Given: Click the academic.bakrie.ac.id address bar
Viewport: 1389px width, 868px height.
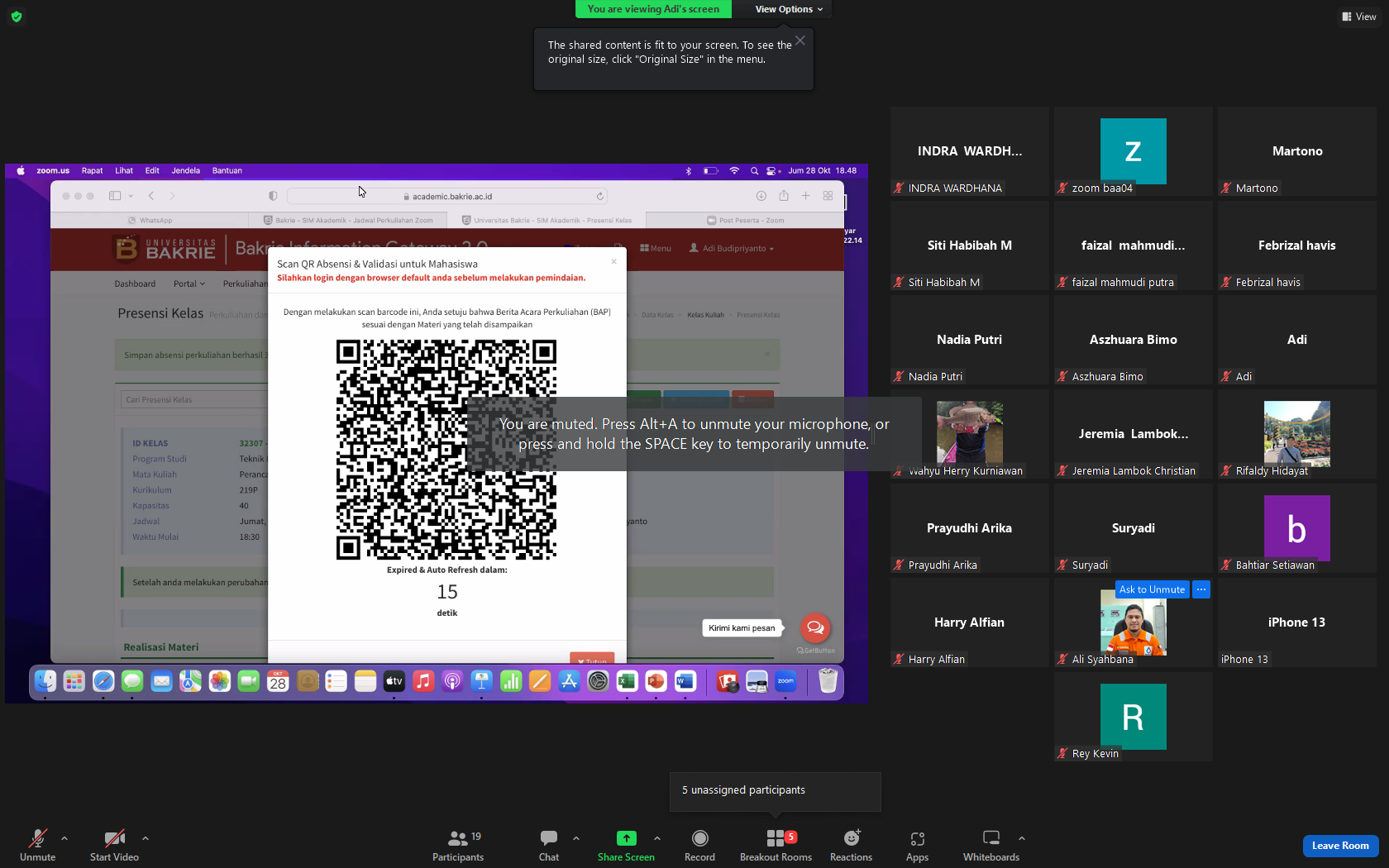Looking at the screenshot, I should [x=447, y=196].
